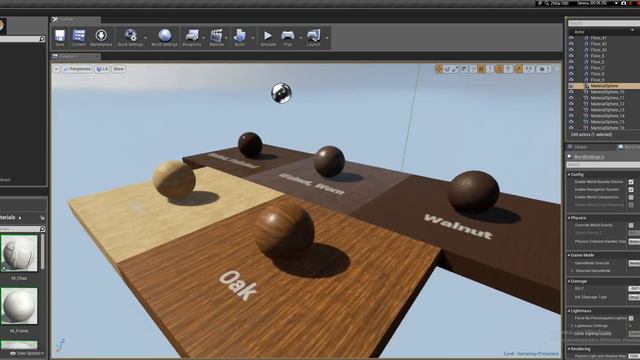Collapse the Game Mode section
This screenshot has height=360, width=640.
pyautogui.click(x=569, y=255)
